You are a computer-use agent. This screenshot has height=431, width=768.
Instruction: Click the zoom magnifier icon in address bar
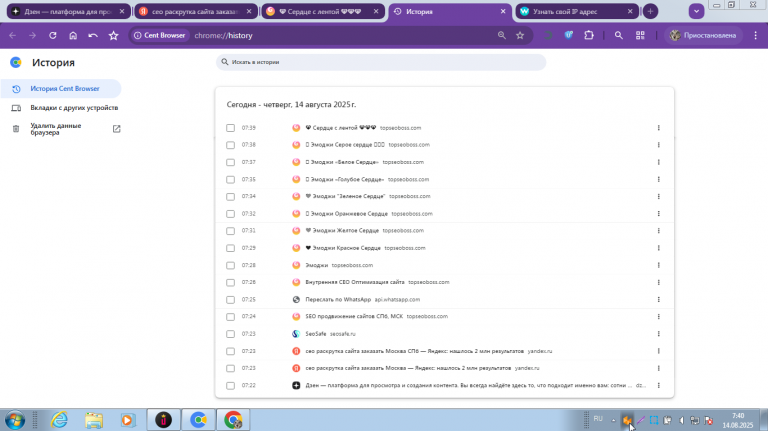coord(502,35)
